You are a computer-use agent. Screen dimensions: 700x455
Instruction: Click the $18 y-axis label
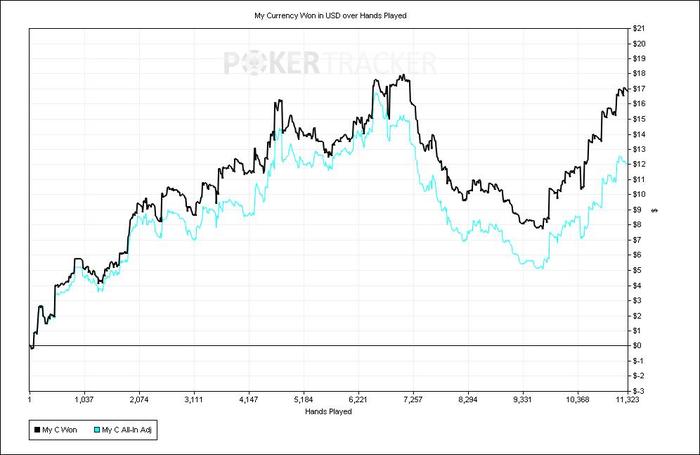[639, 74]
